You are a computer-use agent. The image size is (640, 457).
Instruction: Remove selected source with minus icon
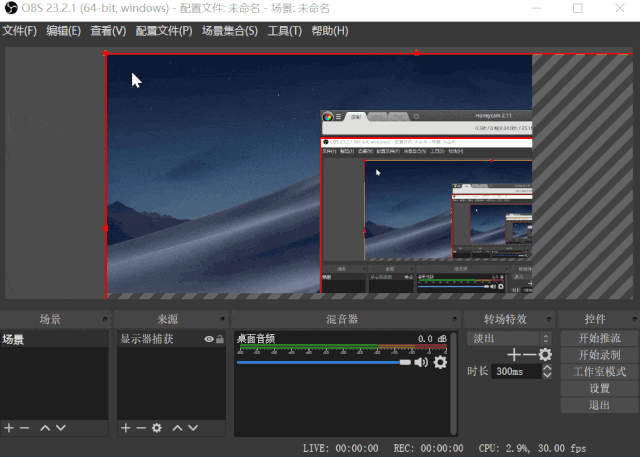tap(141, 428)
